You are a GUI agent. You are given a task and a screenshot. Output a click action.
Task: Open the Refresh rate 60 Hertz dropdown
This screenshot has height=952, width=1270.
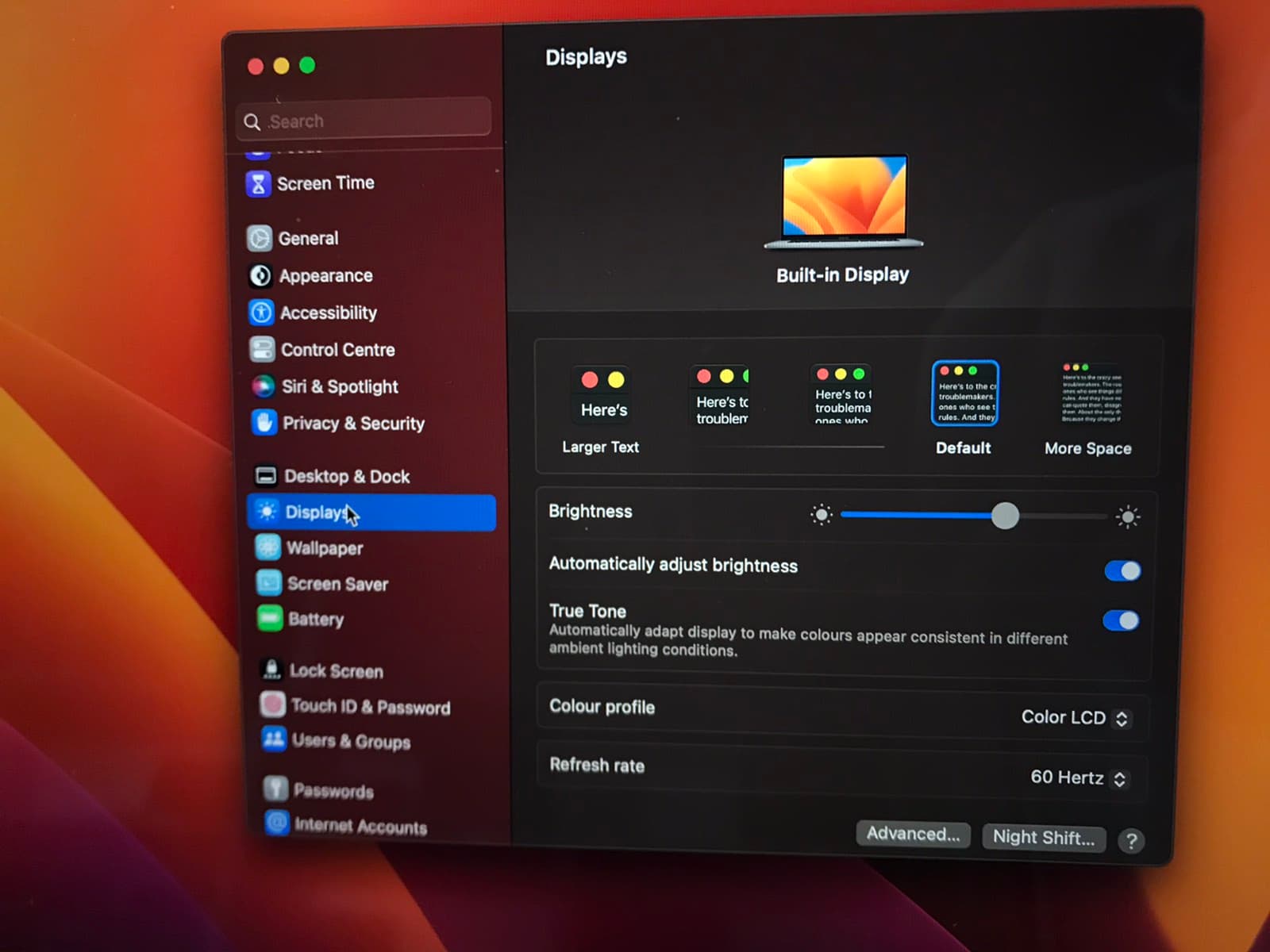1079,778
